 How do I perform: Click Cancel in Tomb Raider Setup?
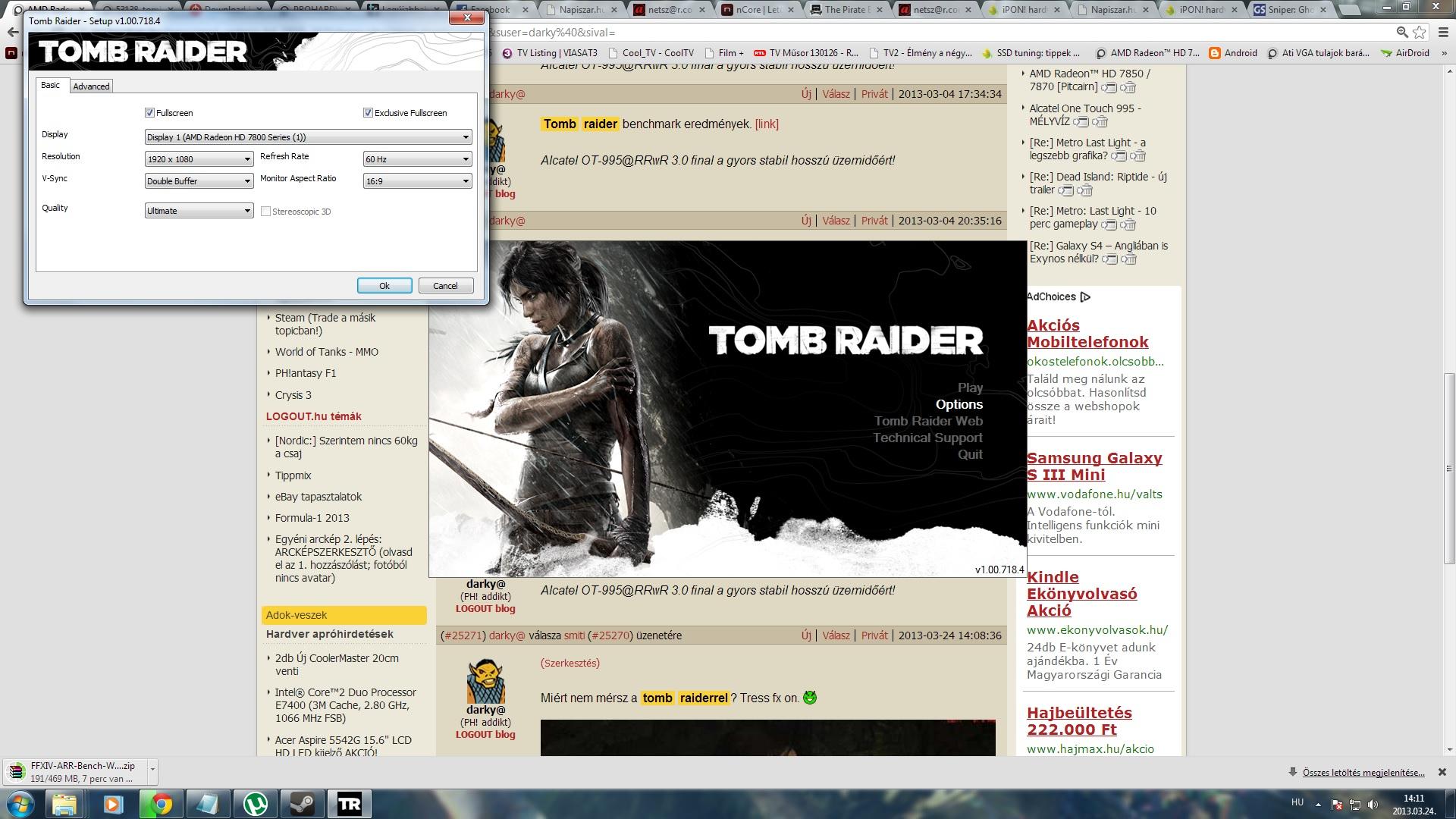[445, 286]
